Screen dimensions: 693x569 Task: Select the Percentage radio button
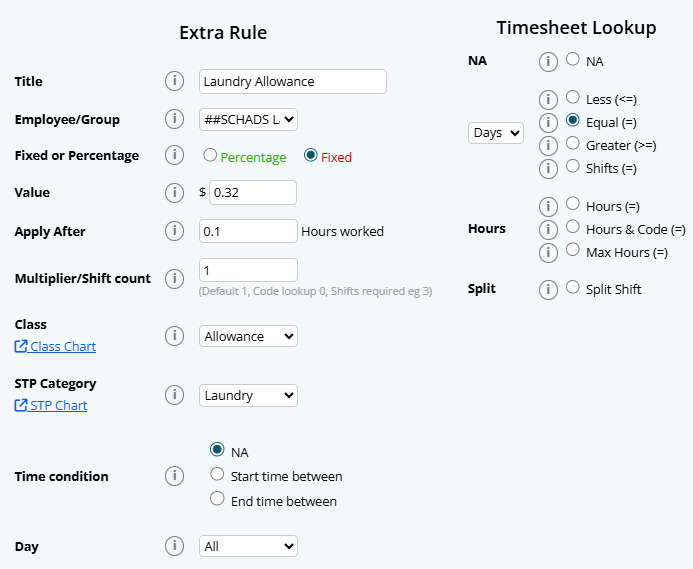pyautogui.click(x=210, y=156)
